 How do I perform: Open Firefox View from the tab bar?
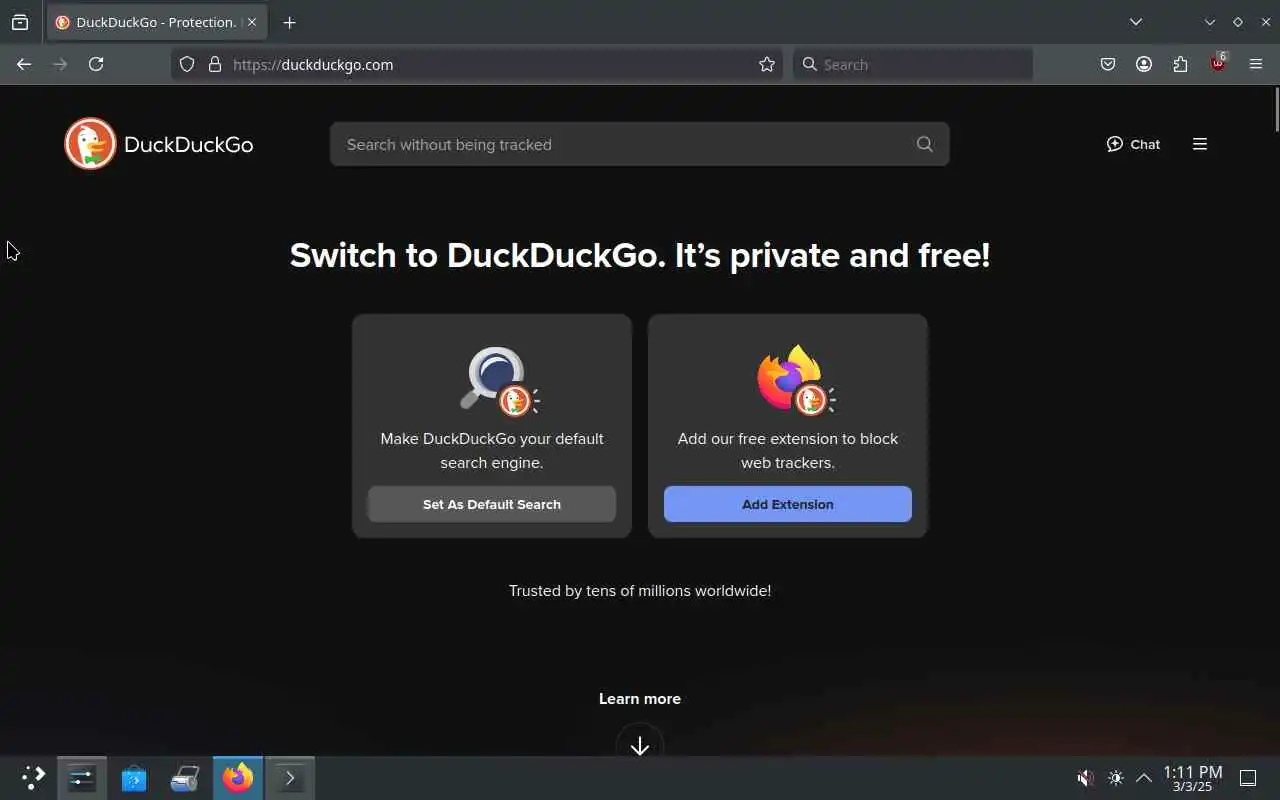click(x=20, y=22)
